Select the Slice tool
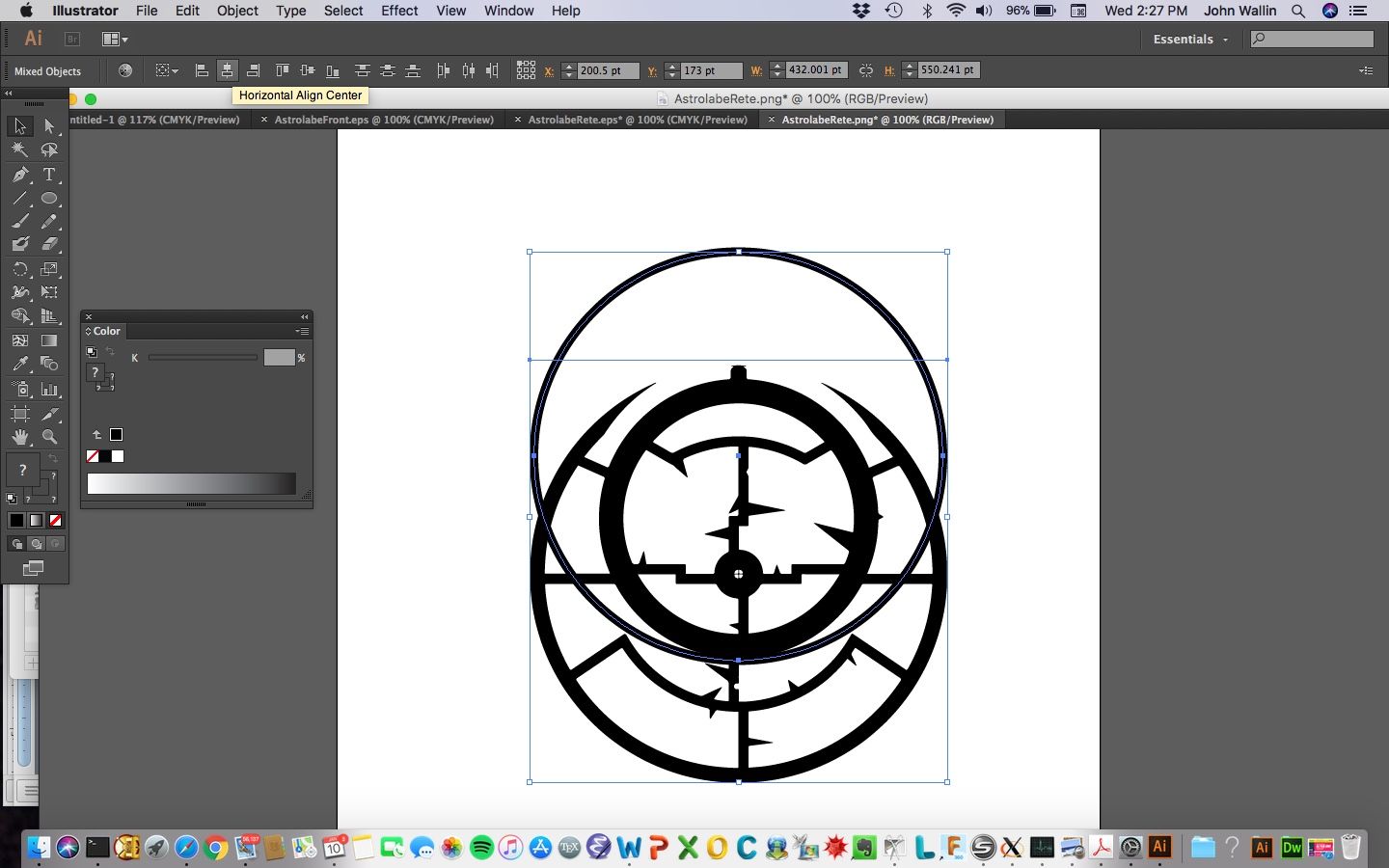The width and height of the screenshot is (1389, 868). 49,414
